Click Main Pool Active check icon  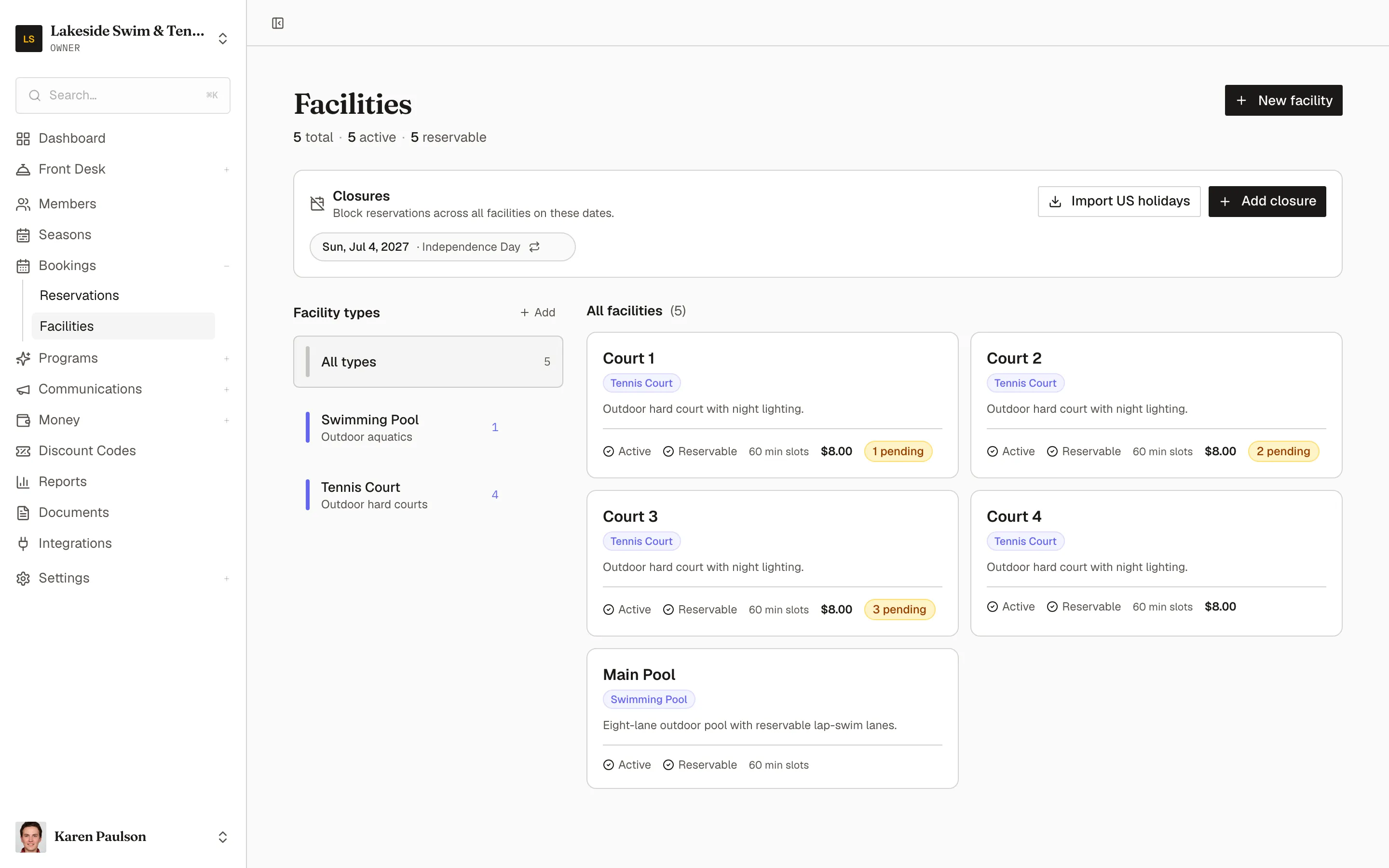pos(608,765)
